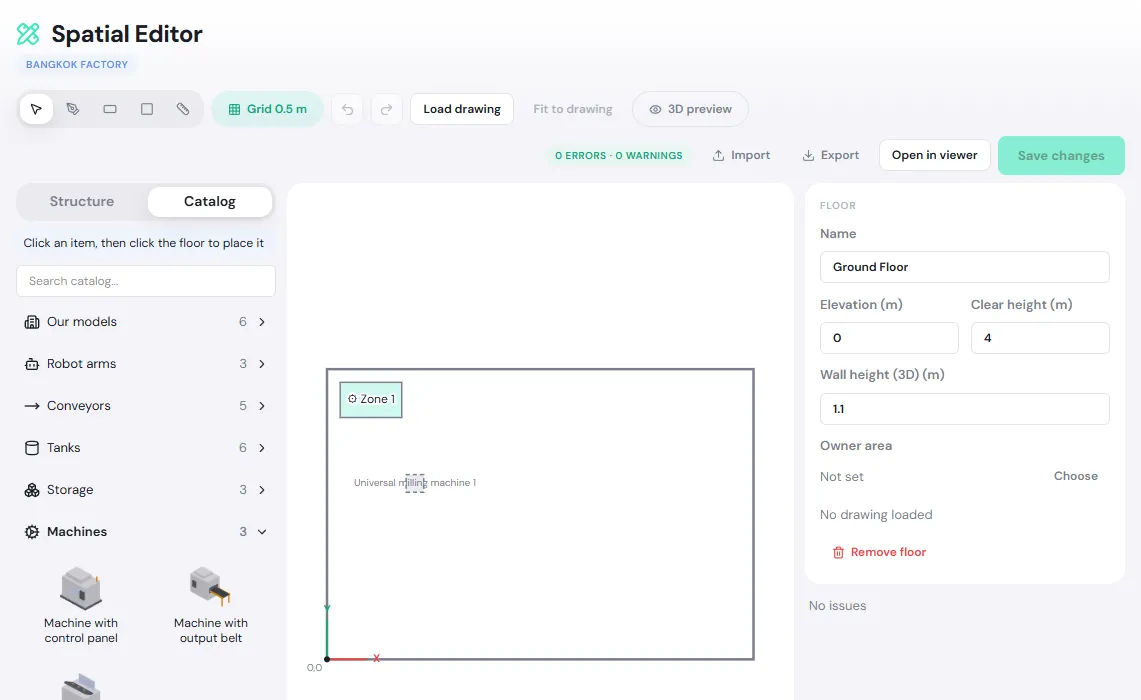This screenshot has width=1141, height=700.
Task: Click the Not set owner value
Action: pos(842,477)
